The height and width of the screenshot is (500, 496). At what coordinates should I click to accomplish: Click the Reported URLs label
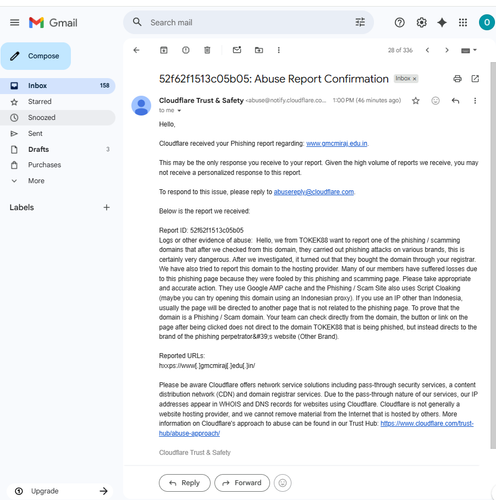tap(182, 356)
